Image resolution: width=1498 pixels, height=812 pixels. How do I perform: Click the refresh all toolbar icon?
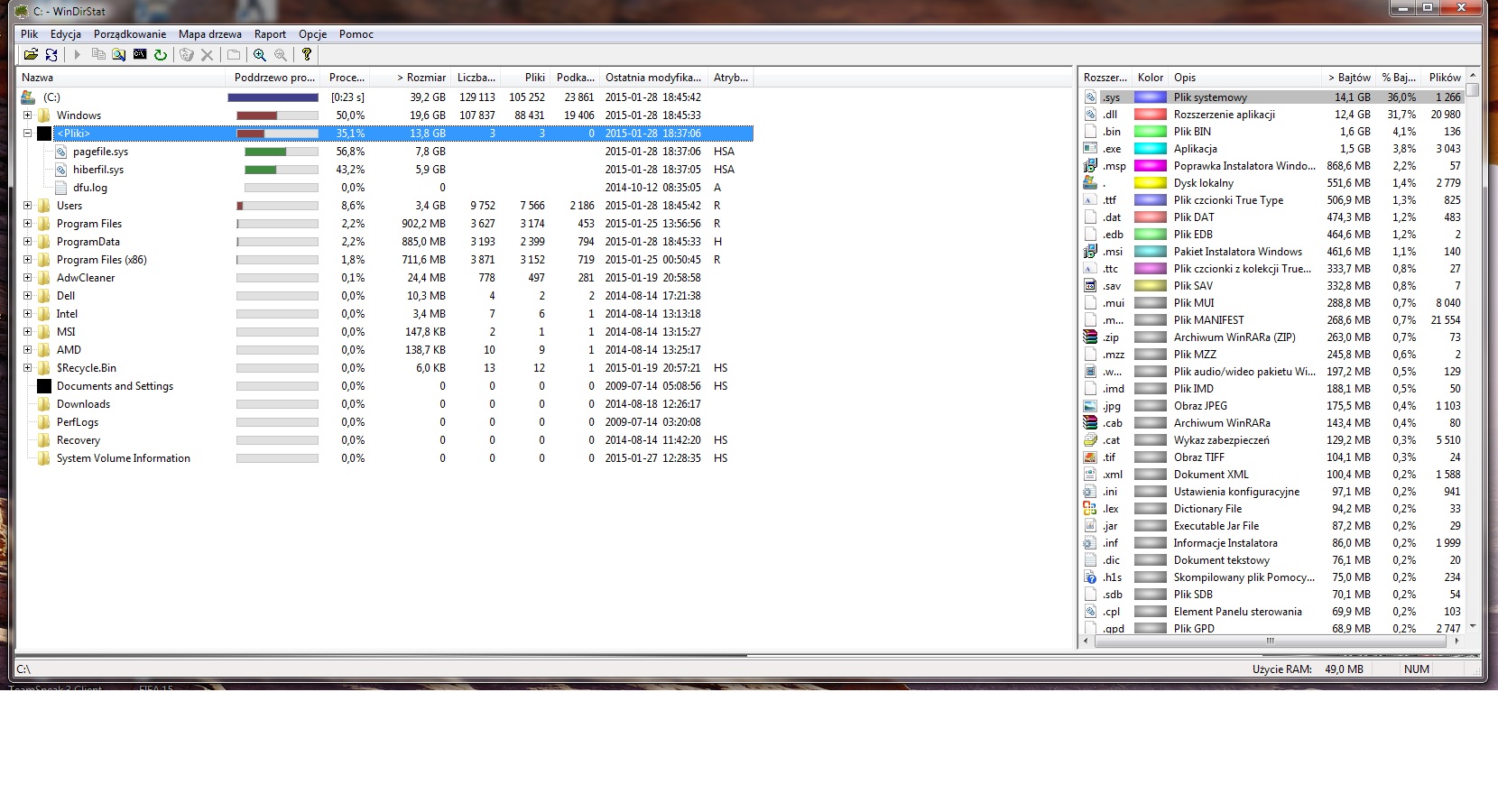tap(51, 55)
